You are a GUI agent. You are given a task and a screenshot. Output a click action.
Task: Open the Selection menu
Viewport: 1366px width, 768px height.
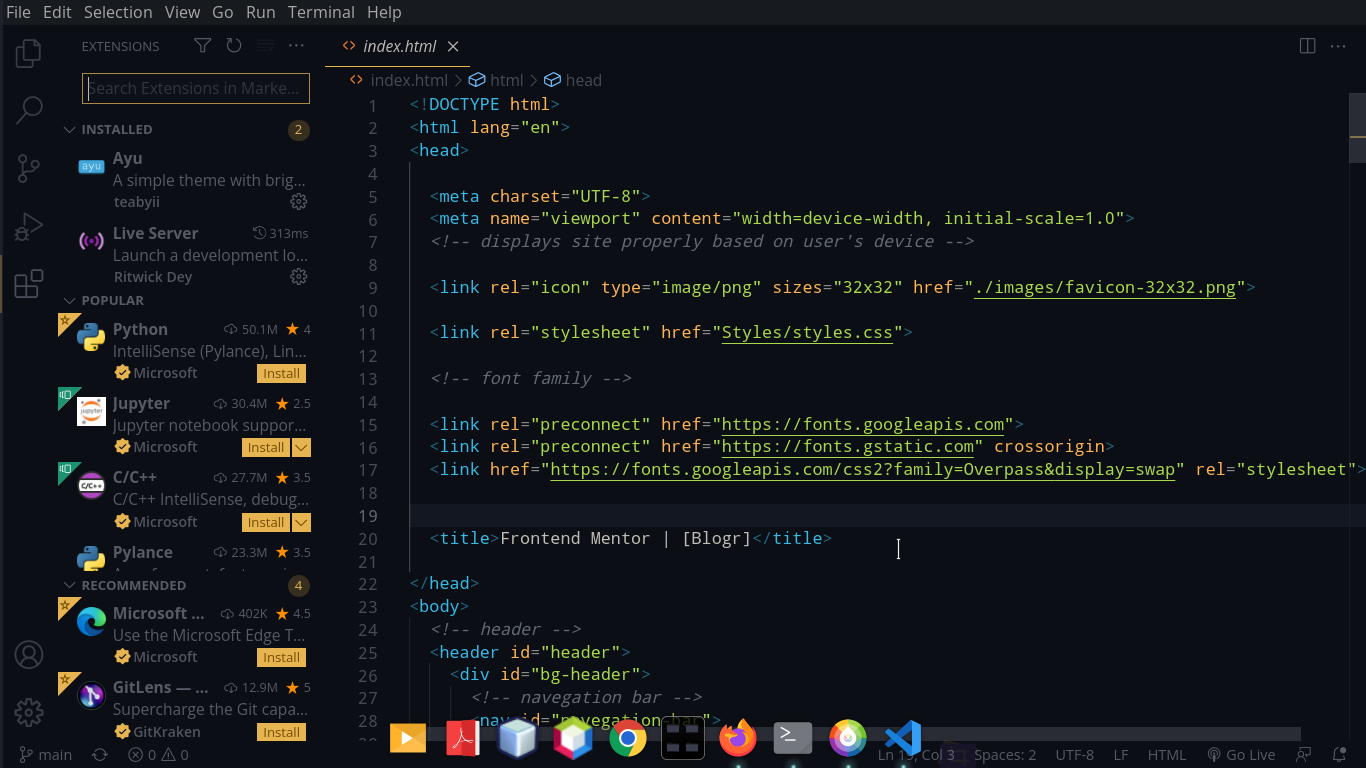click(x=118, y=12)
